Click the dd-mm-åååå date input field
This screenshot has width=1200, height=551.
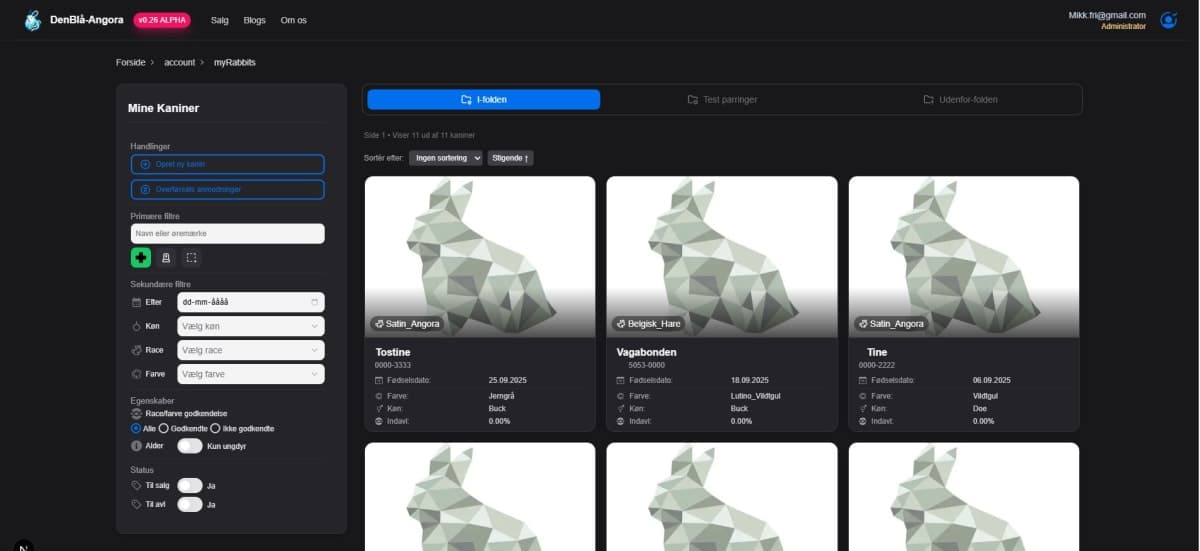(x=250, y=301)
